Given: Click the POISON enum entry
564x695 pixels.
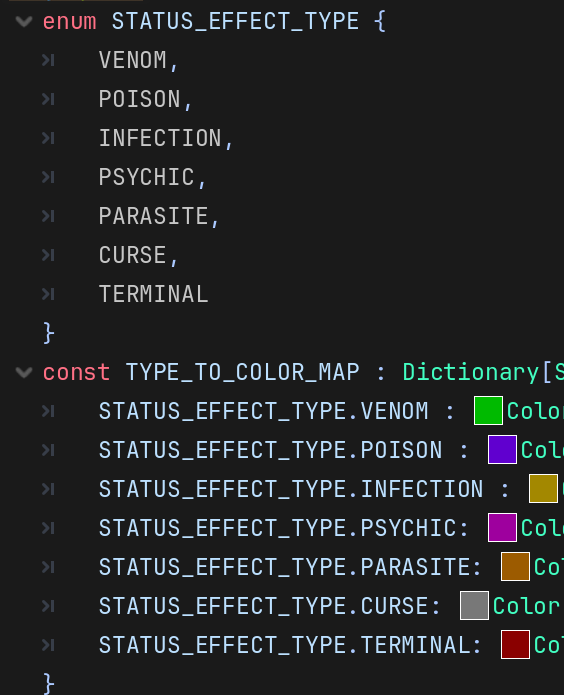Looking at the screenshot, I should [139, 99].
